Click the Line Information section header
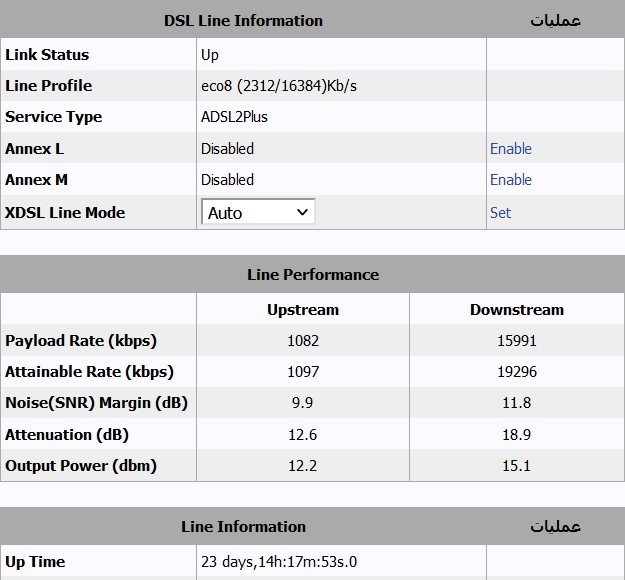The height and width of the screenshot is (580, 625). (x=243, y=527)
